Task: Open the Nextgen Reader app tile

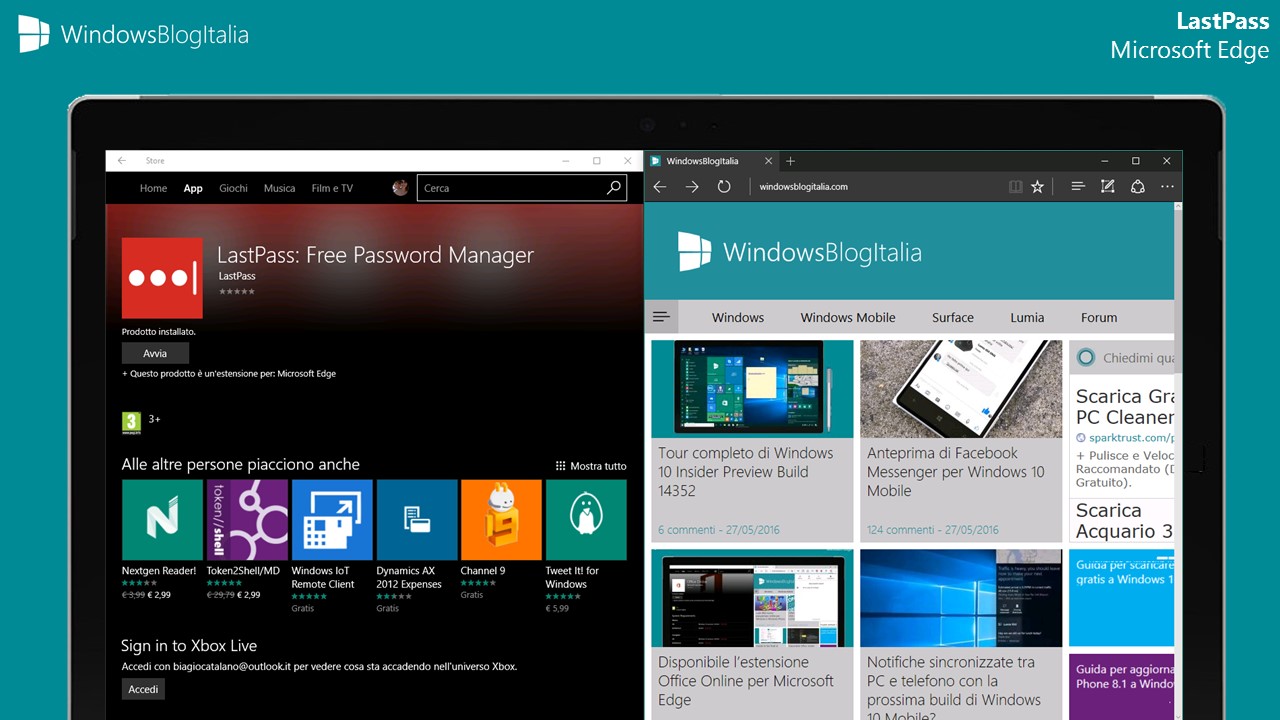Action: click(x=162, y=520)
